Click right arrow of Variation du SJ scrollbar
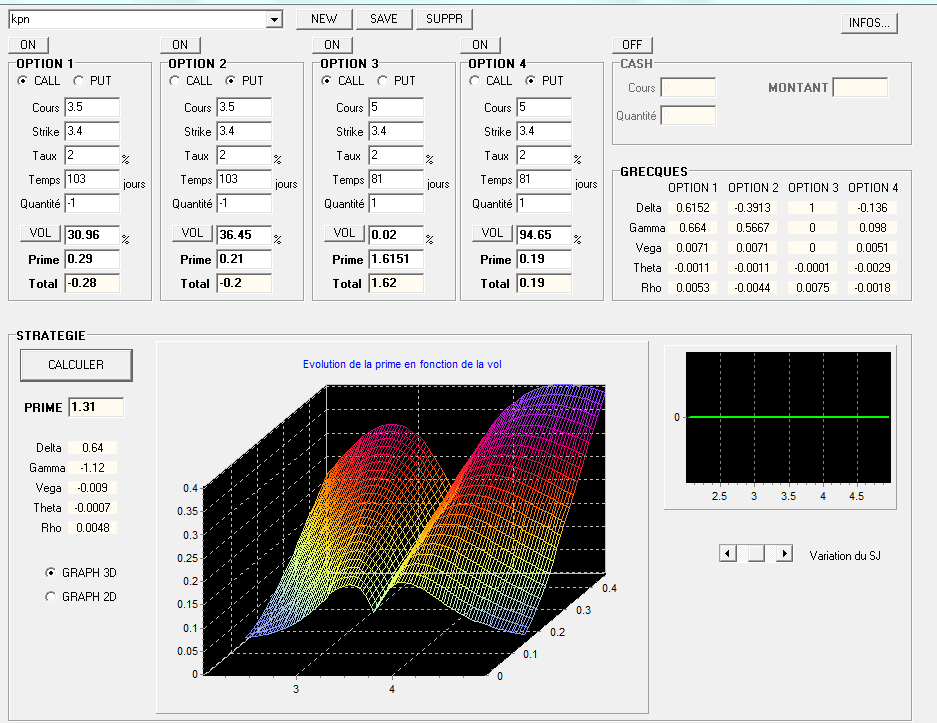This screenshot has width=937, height=723. click(x=785, y=554)
